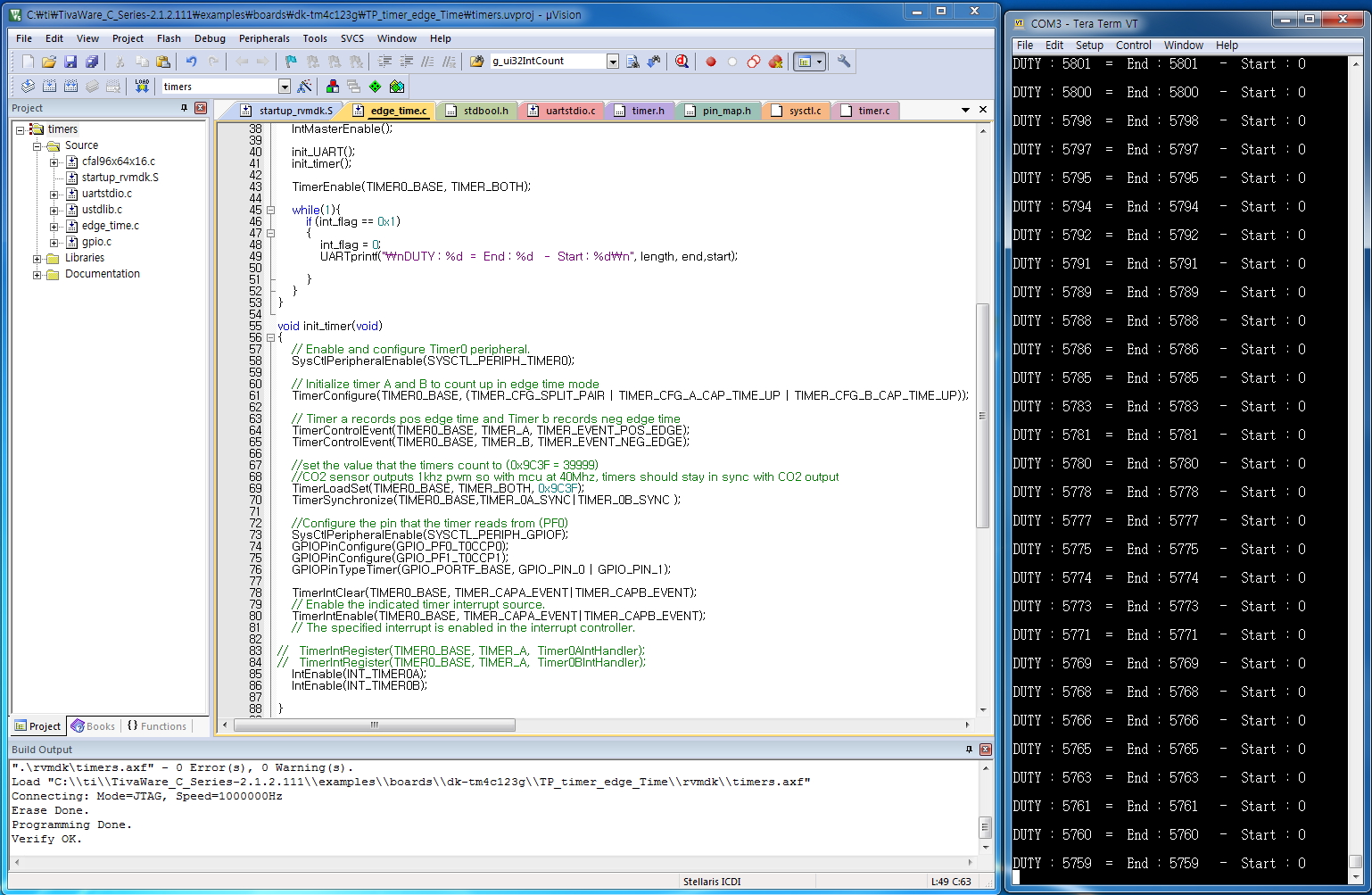Open the timers target dropdown arrow
This screenshot has width=1372, height=895.
pyautogui.click(x=285, y=87)
